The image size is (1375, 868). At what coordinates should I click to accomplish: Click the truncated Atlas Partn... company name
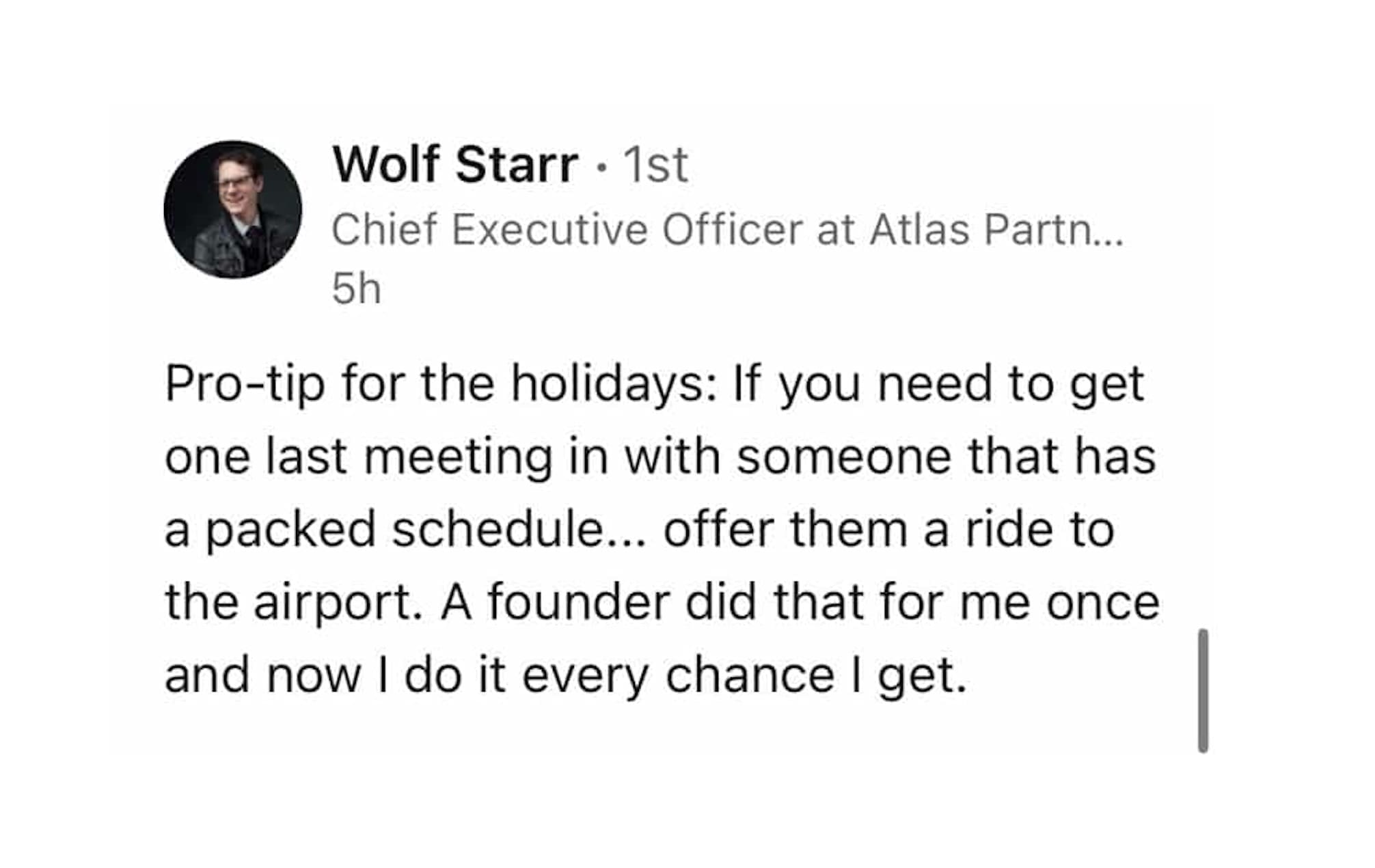(996, 229)
